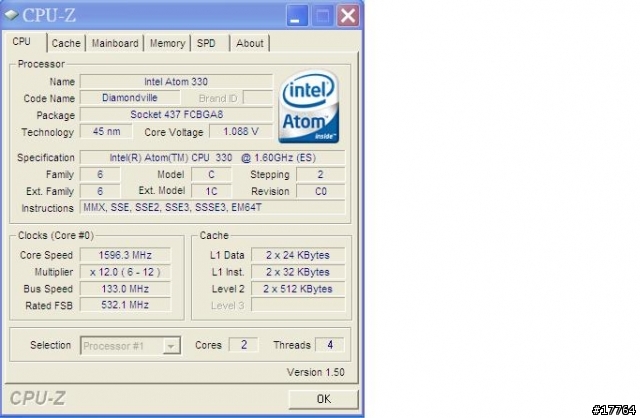640x418 pixels.
Task: Click the Multiplier value x 12.0
Action: 125,272
